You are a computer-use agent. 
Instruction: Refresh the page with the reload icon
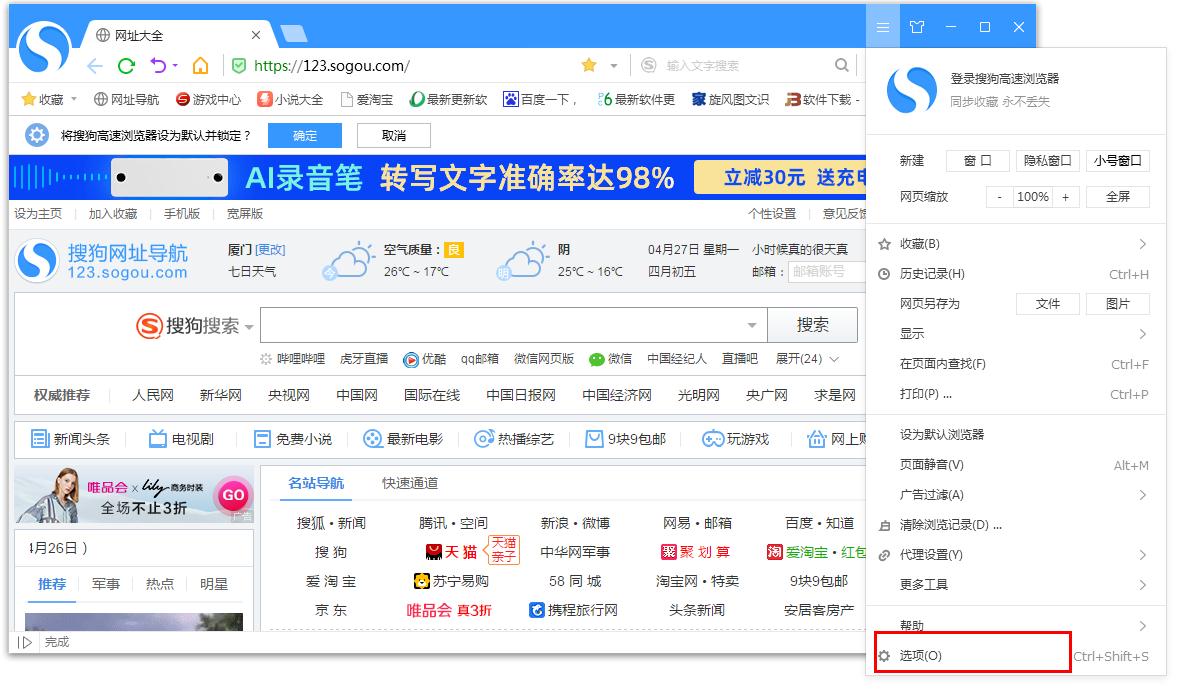coord(126,65)
